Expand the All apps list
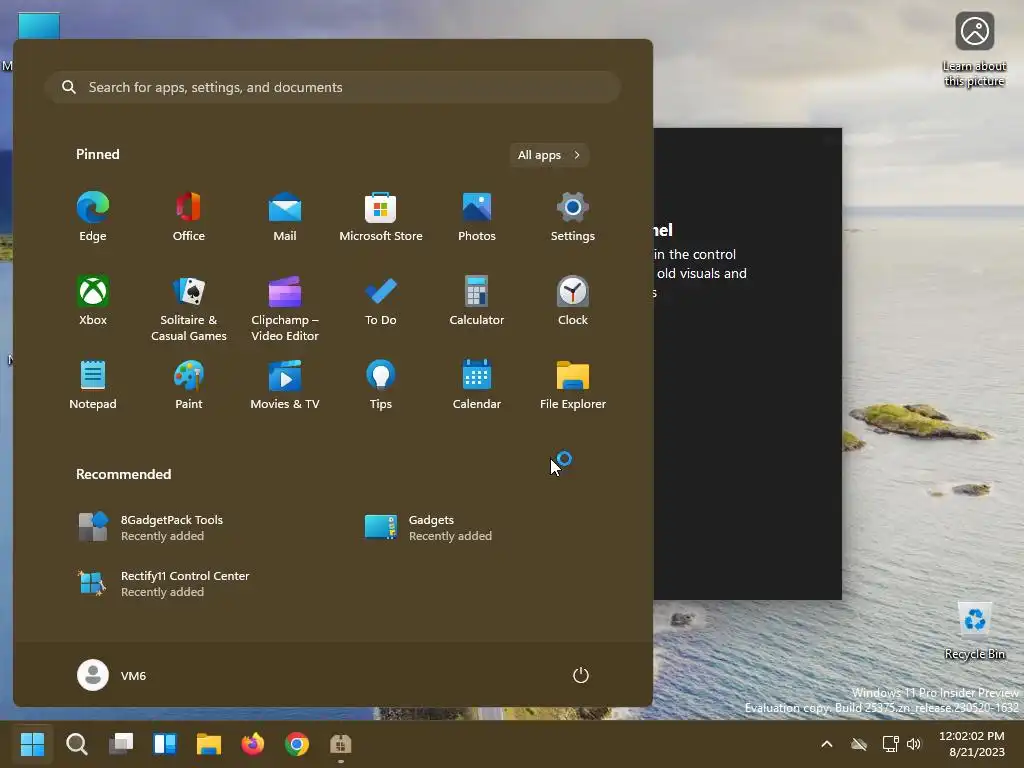 point(549,155)
